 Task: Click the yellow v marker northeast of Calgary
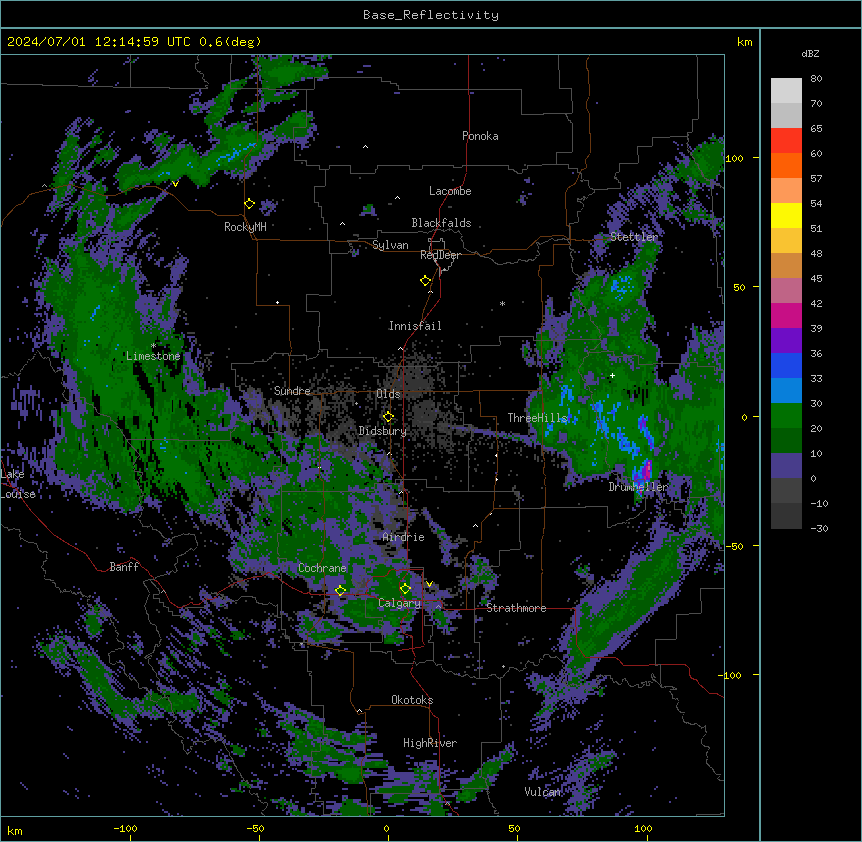pyautogui.click(x=429, y=584)
